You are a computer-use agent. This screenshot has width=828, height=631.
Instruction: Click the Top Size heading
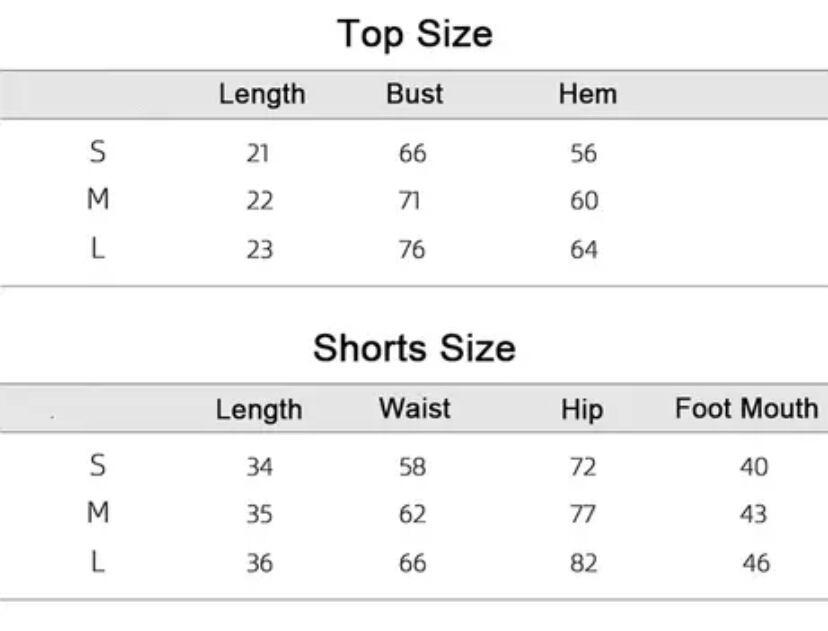click(414, 34)
